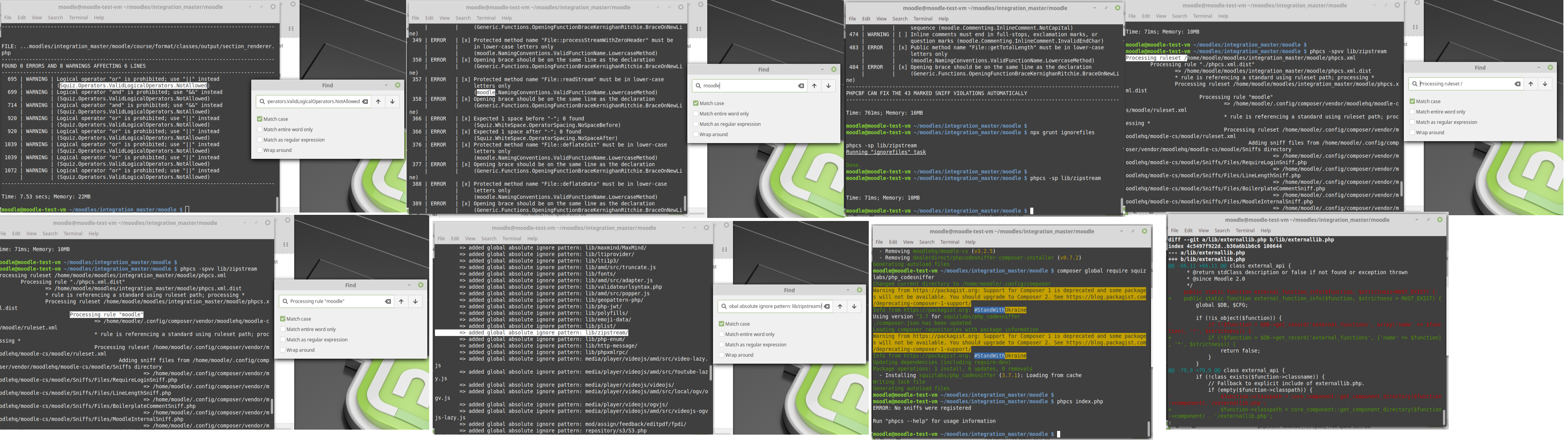Enable Wrap around for 'Processing rule "moodle"' search

point(282,350)
